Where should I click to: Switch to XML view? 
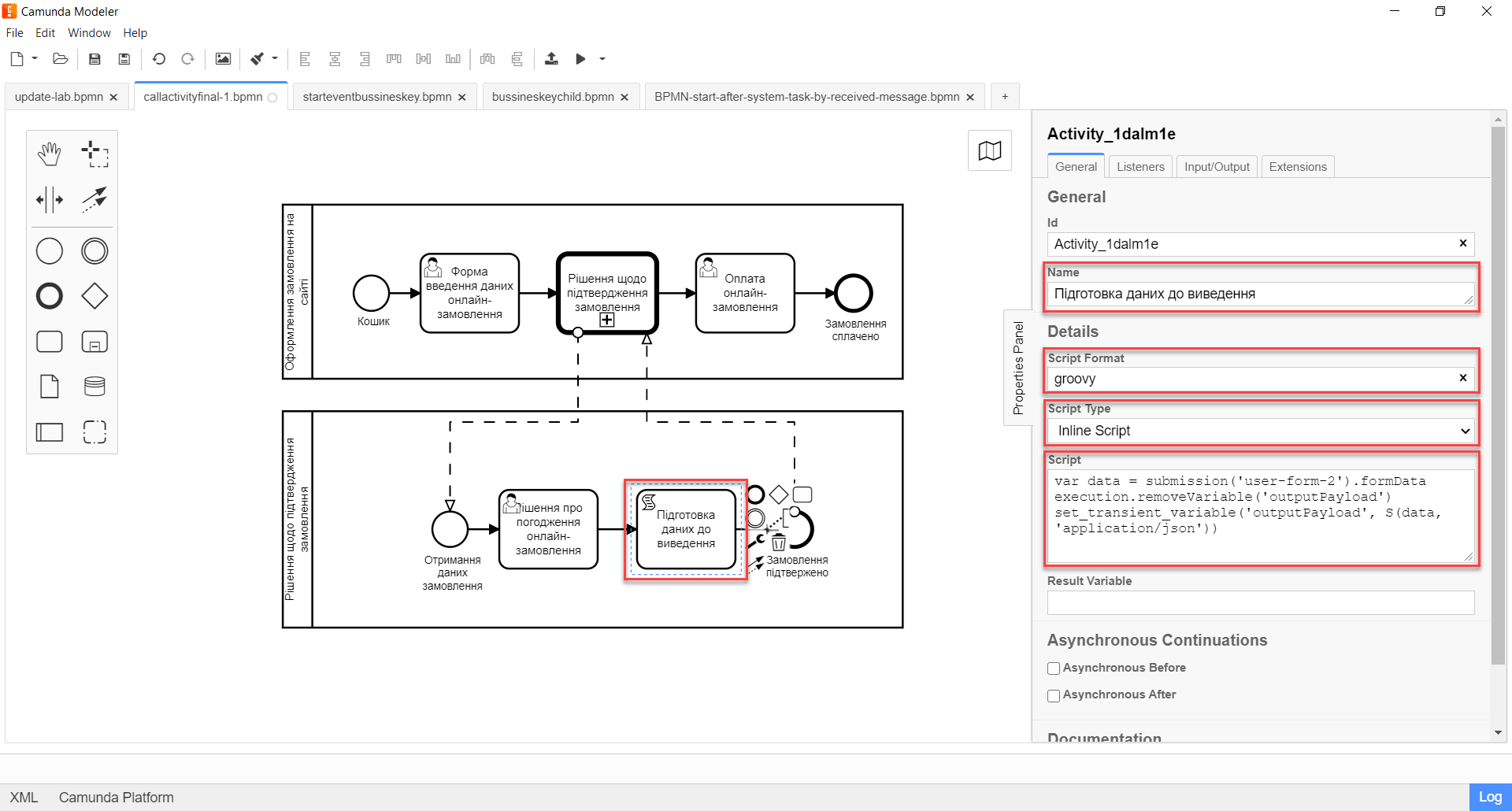point(24,798)
